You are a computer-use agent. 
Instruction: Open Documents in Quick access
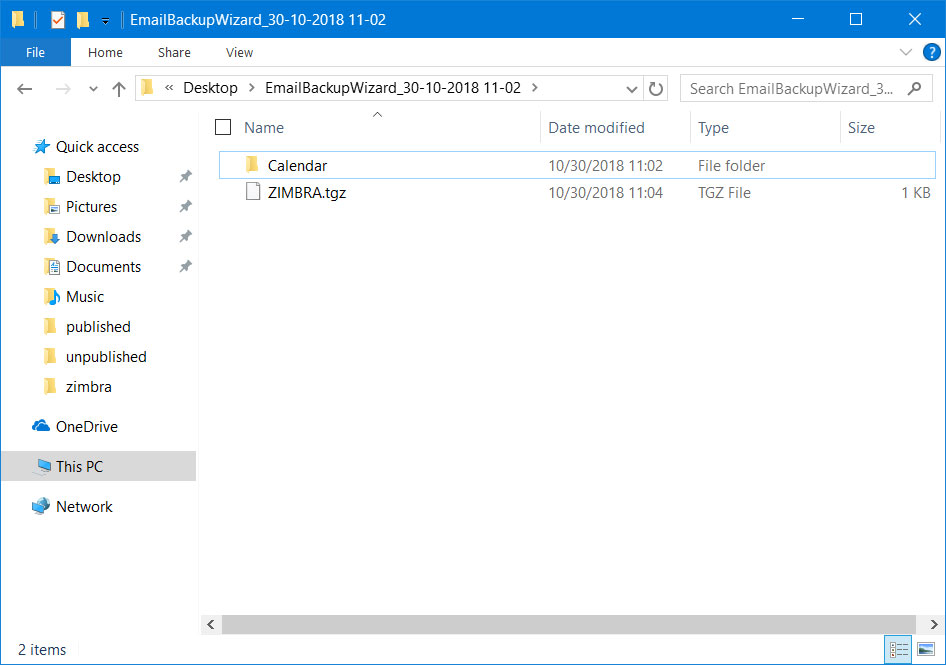[x=103, y=267]
